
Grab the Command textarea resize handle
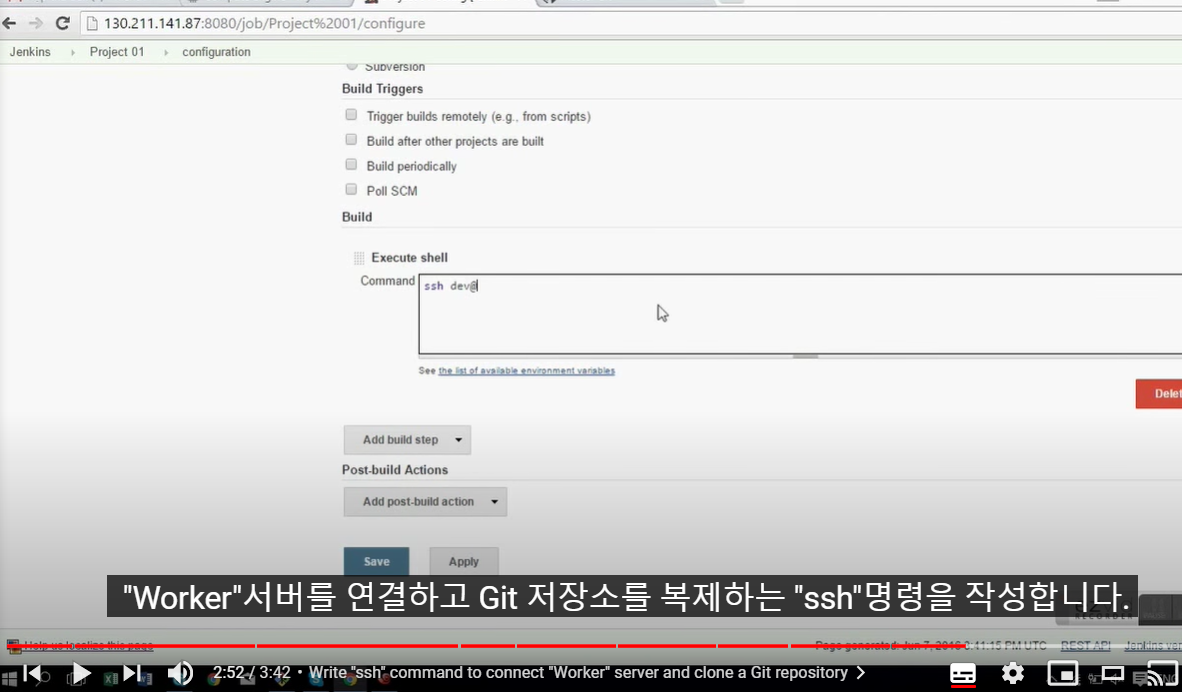click(805, 356)
